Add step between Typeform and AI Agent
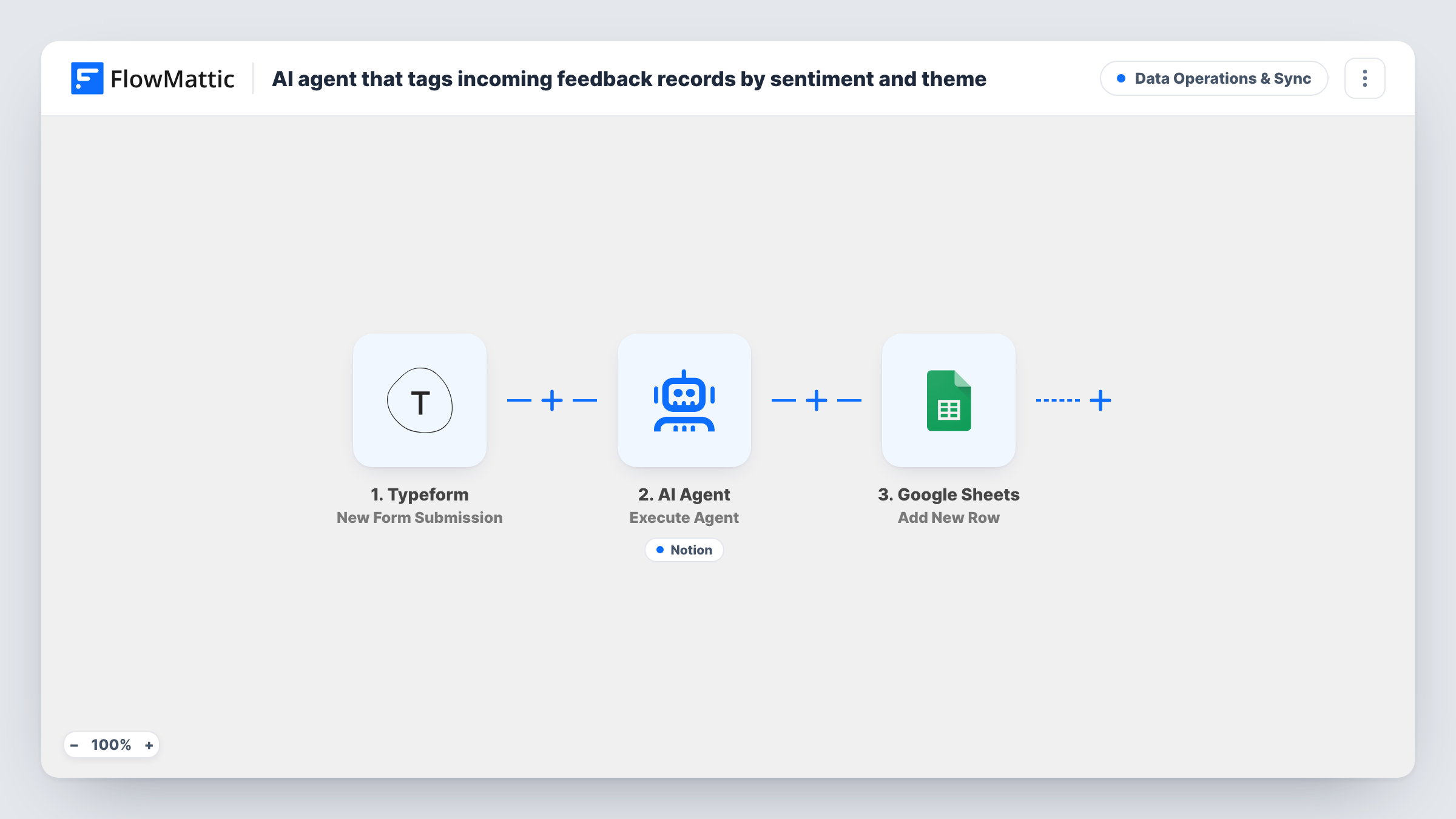 tap(552, 400)
